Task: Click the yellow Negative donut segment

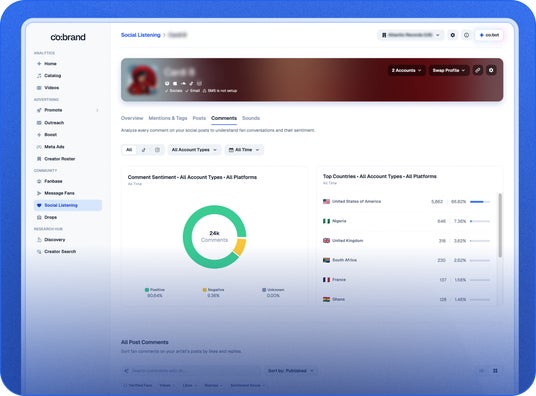Action: click(x=240, y=247)
